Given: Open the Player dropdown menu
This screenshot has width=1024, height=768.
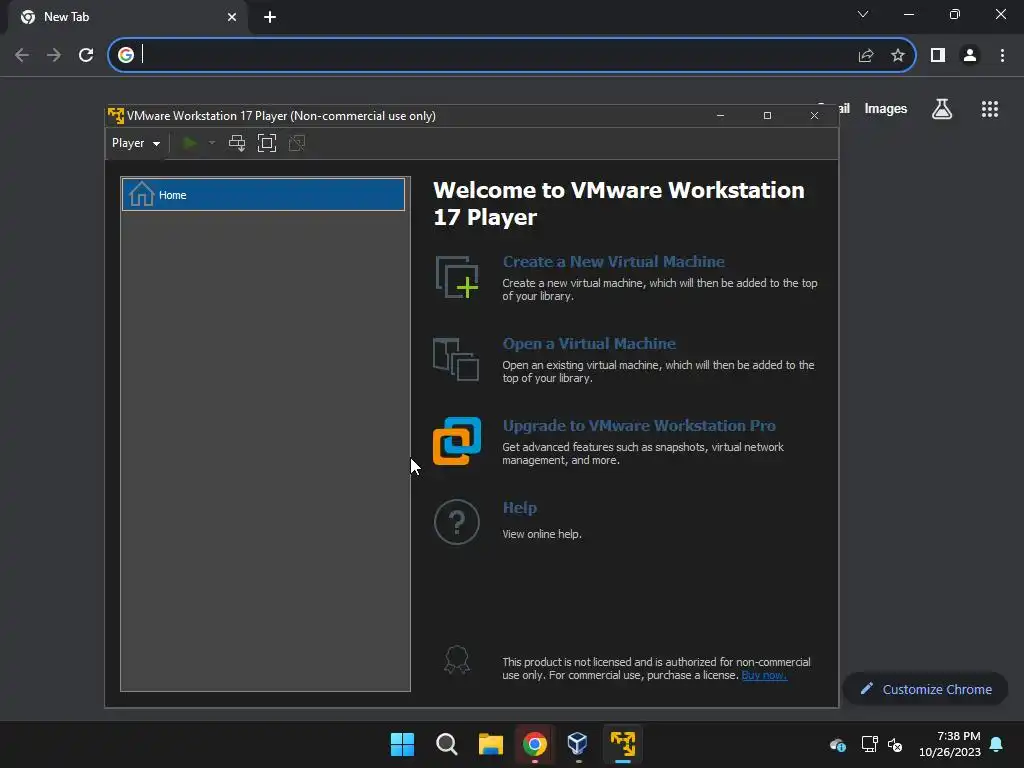Looking at the screenshot, I should pos(136,143).
